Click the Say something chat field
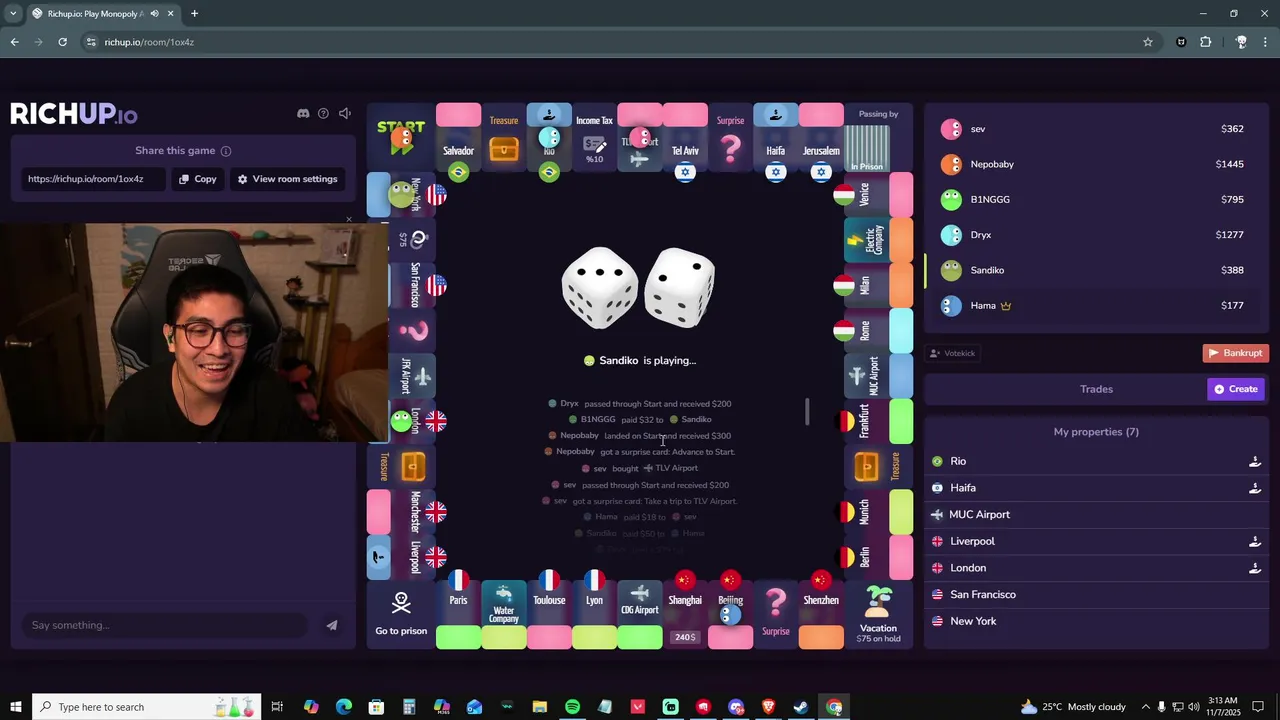1280x720 pixels. click(x=164, y=625)
